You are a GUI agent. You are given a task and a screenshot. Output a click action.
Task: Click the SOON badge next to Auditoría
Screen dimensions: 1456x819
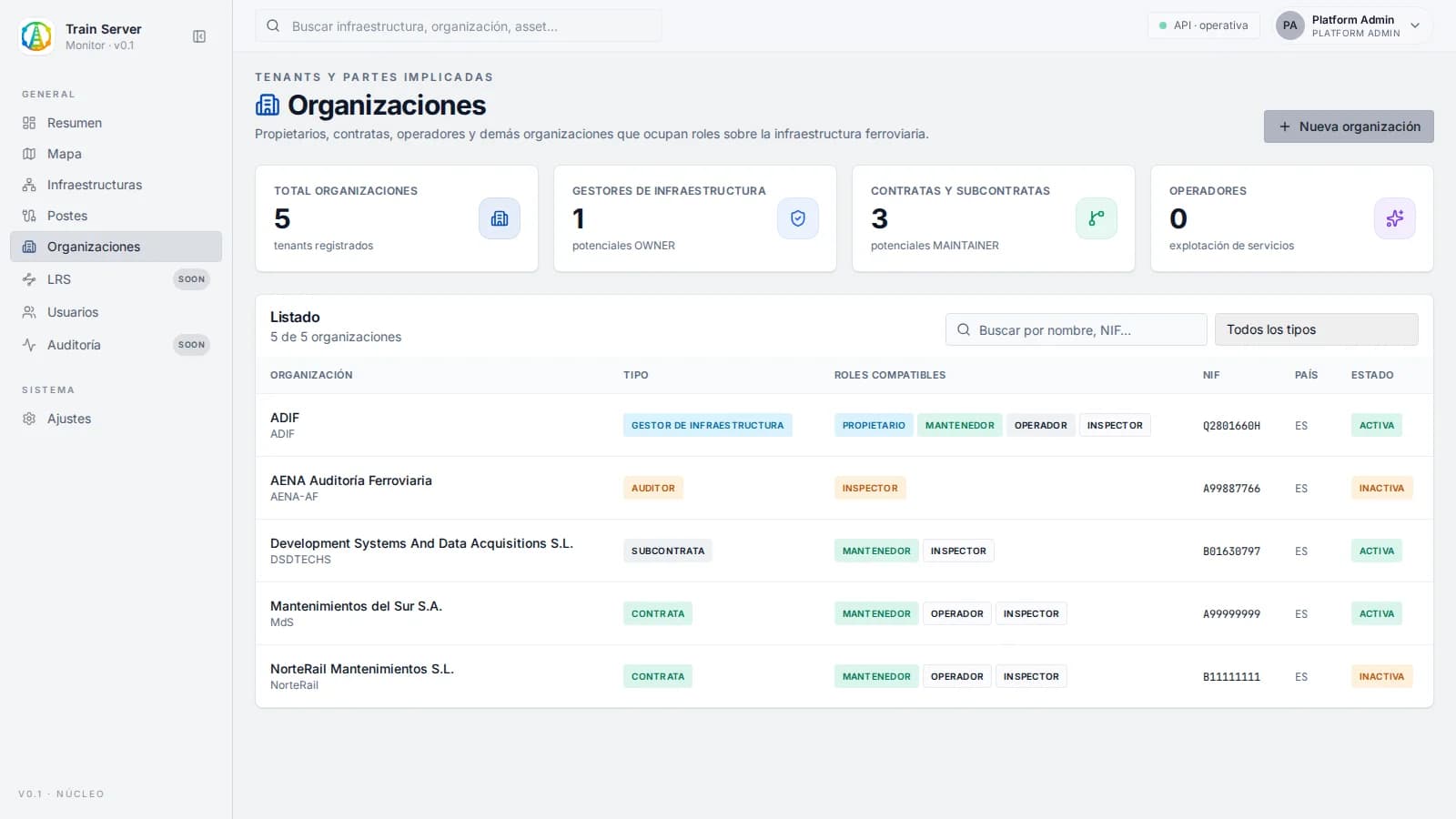coord(191,345)
